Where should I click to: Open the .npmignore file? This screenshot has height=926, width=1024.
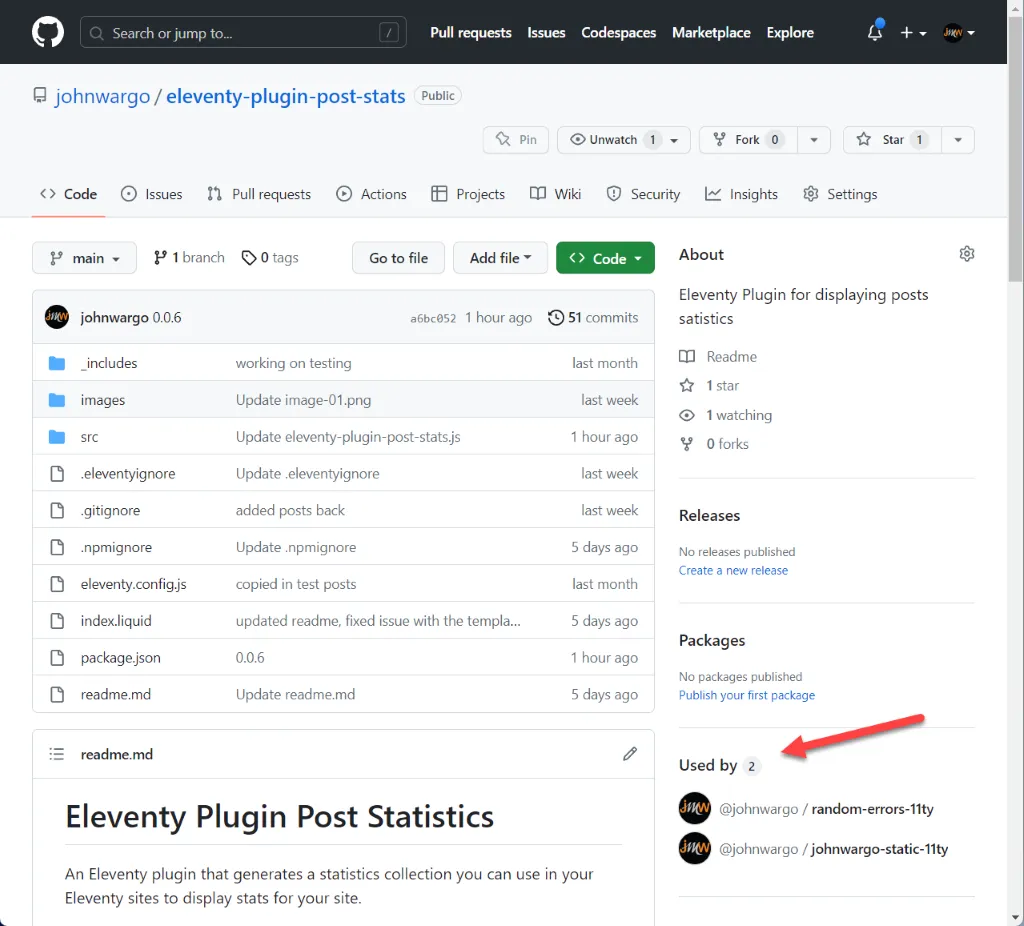[116, 547]
